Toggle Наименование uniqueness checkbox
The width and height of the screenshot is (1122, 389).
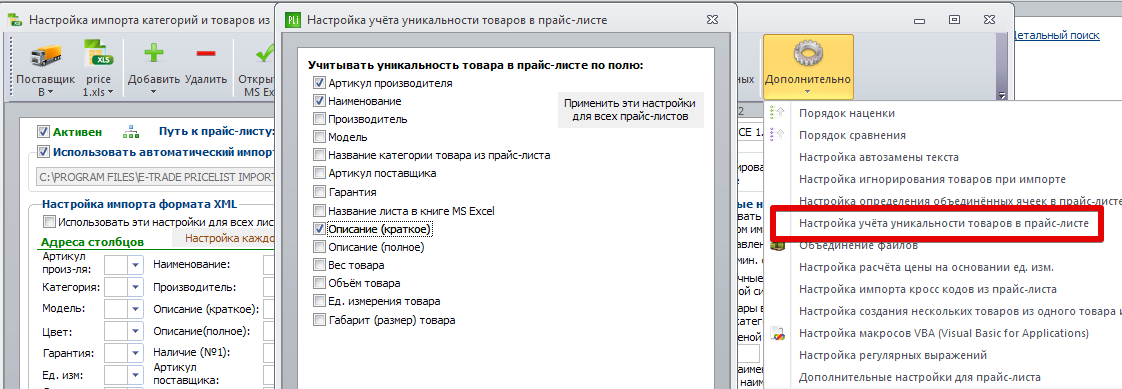319,101
